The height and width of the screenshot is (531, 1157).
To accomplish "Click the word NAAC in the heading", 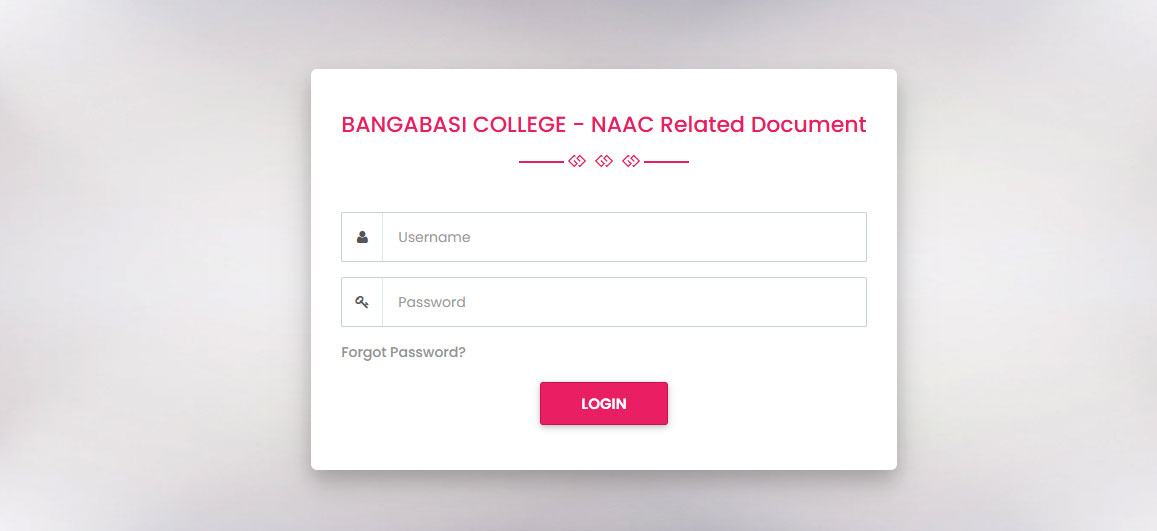I will (x=623, y=125).
